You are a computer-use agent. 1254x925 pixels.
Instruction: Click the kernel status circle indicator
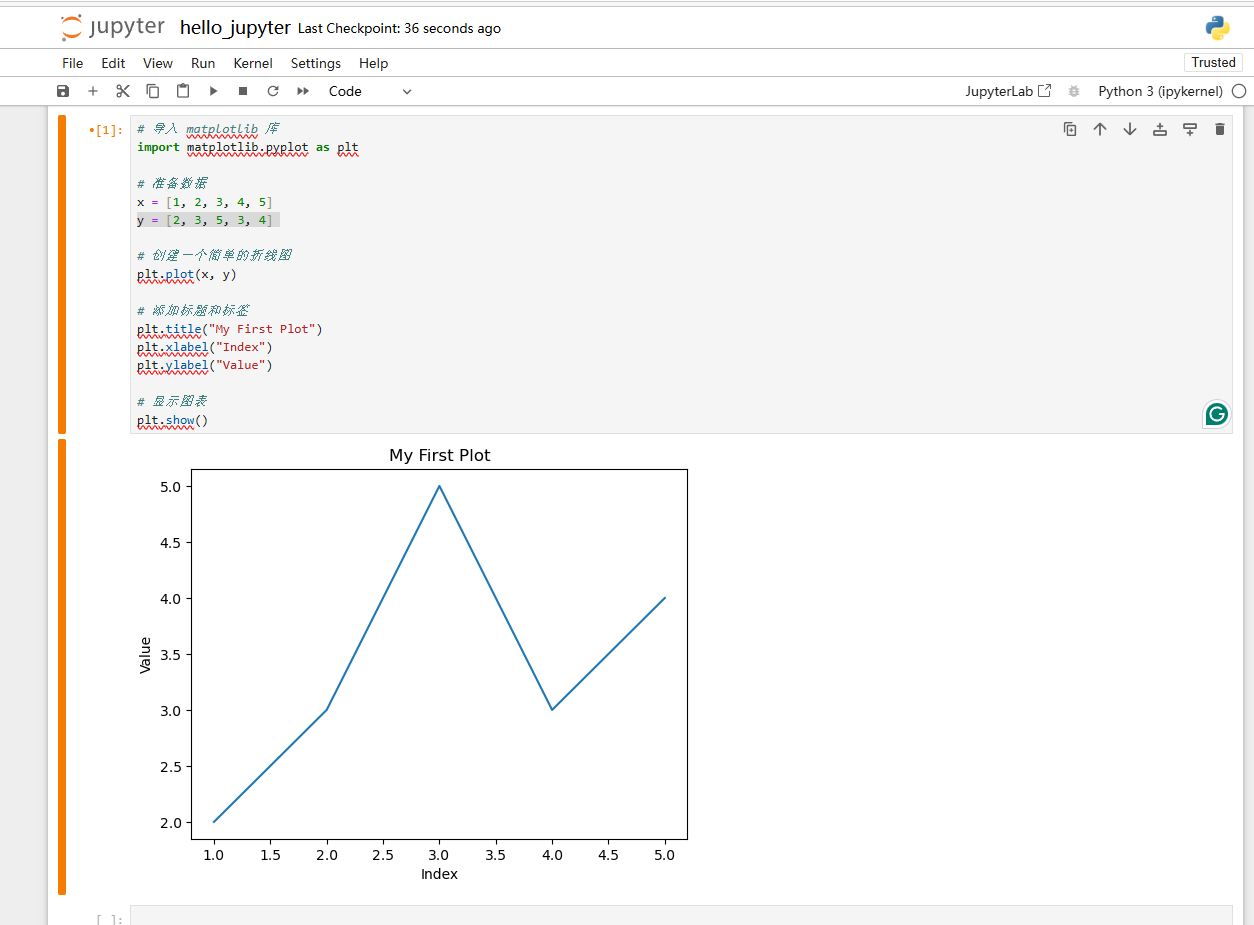click(x=1239, y=91)
